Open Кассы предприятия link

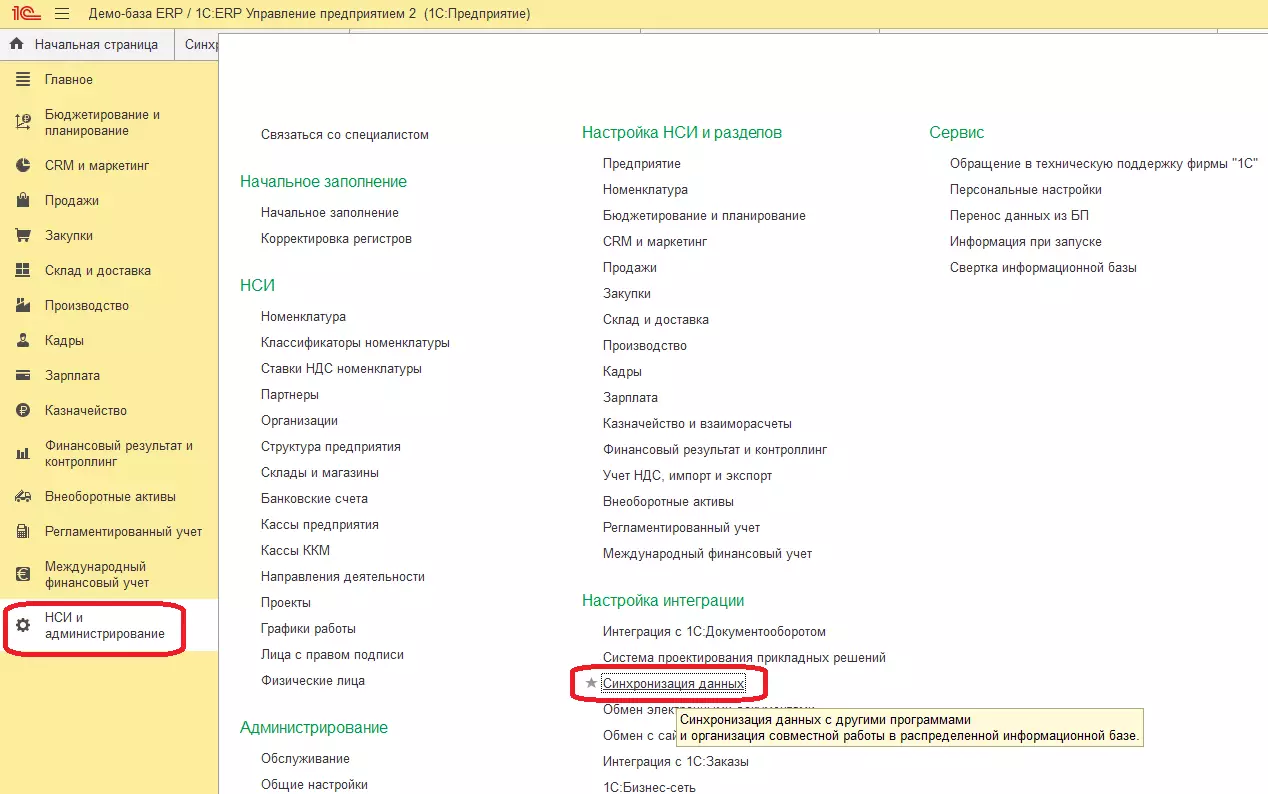pyautogui.click(x=320, y=525)
